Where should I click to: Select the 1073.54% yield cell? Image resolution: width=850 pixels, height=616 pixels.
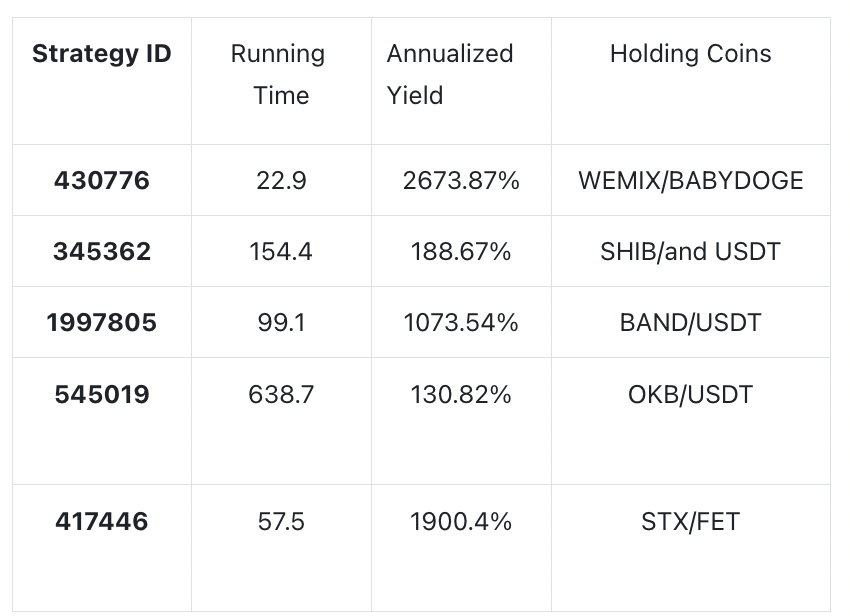point(461,323)
